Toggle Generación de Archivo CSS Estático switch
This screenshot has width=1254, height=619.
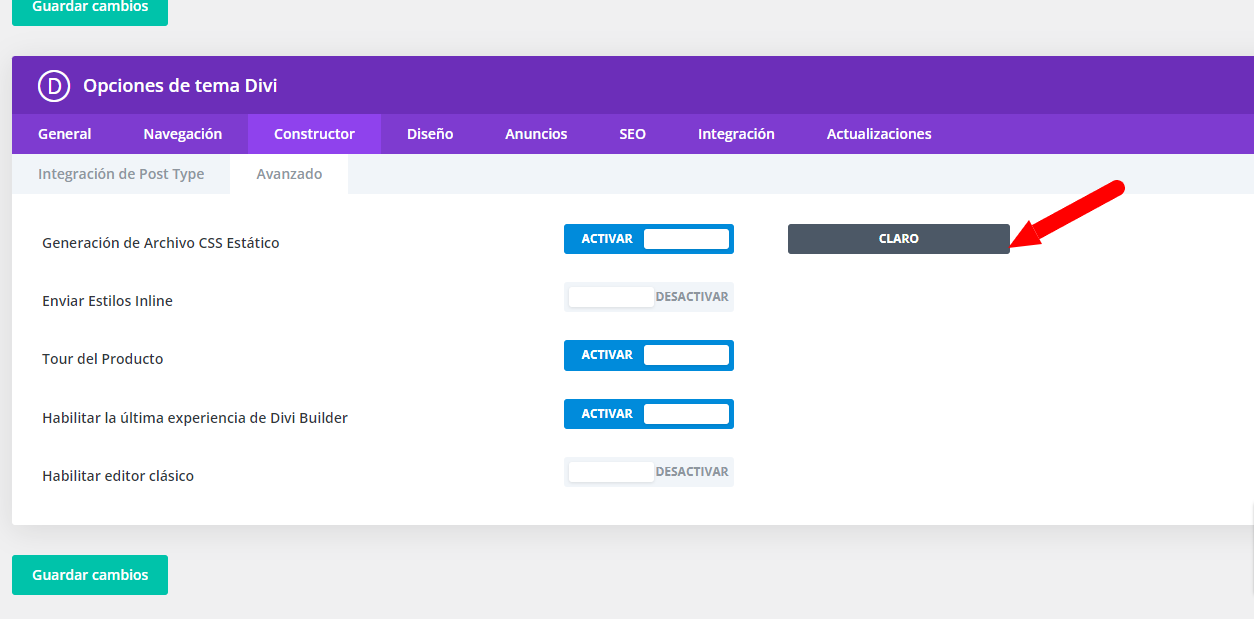649,239
